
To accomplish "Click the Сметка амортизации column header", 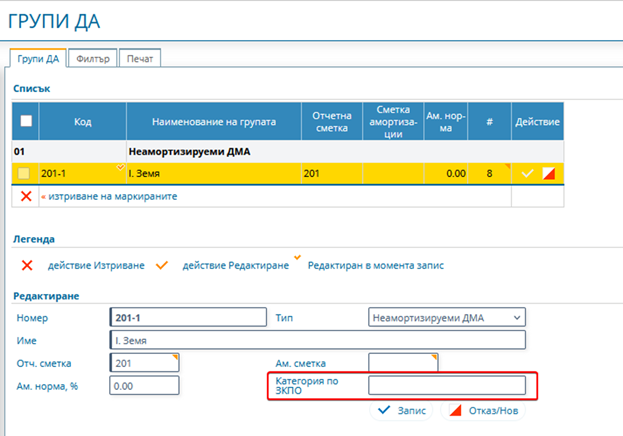I will click(393, 122).
